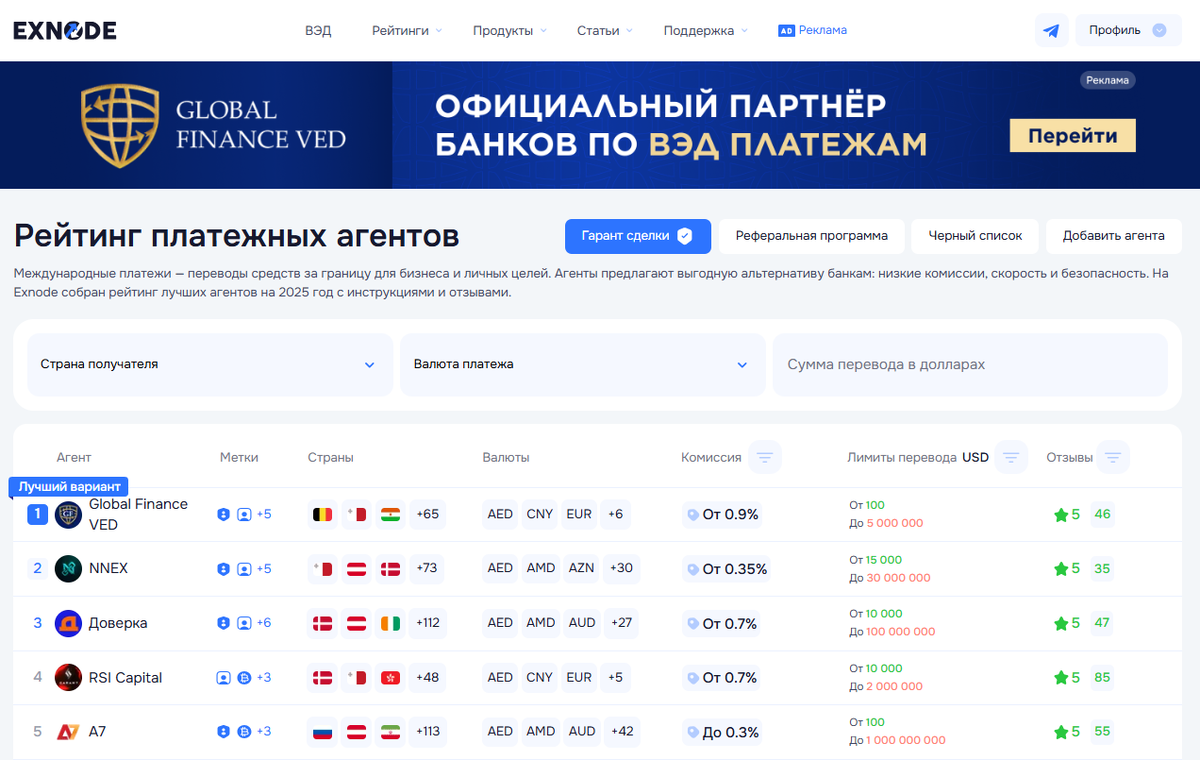Click the Hong Kong flag in RSI Capital row
1200x760 pixels.
(x=391, y=677)
